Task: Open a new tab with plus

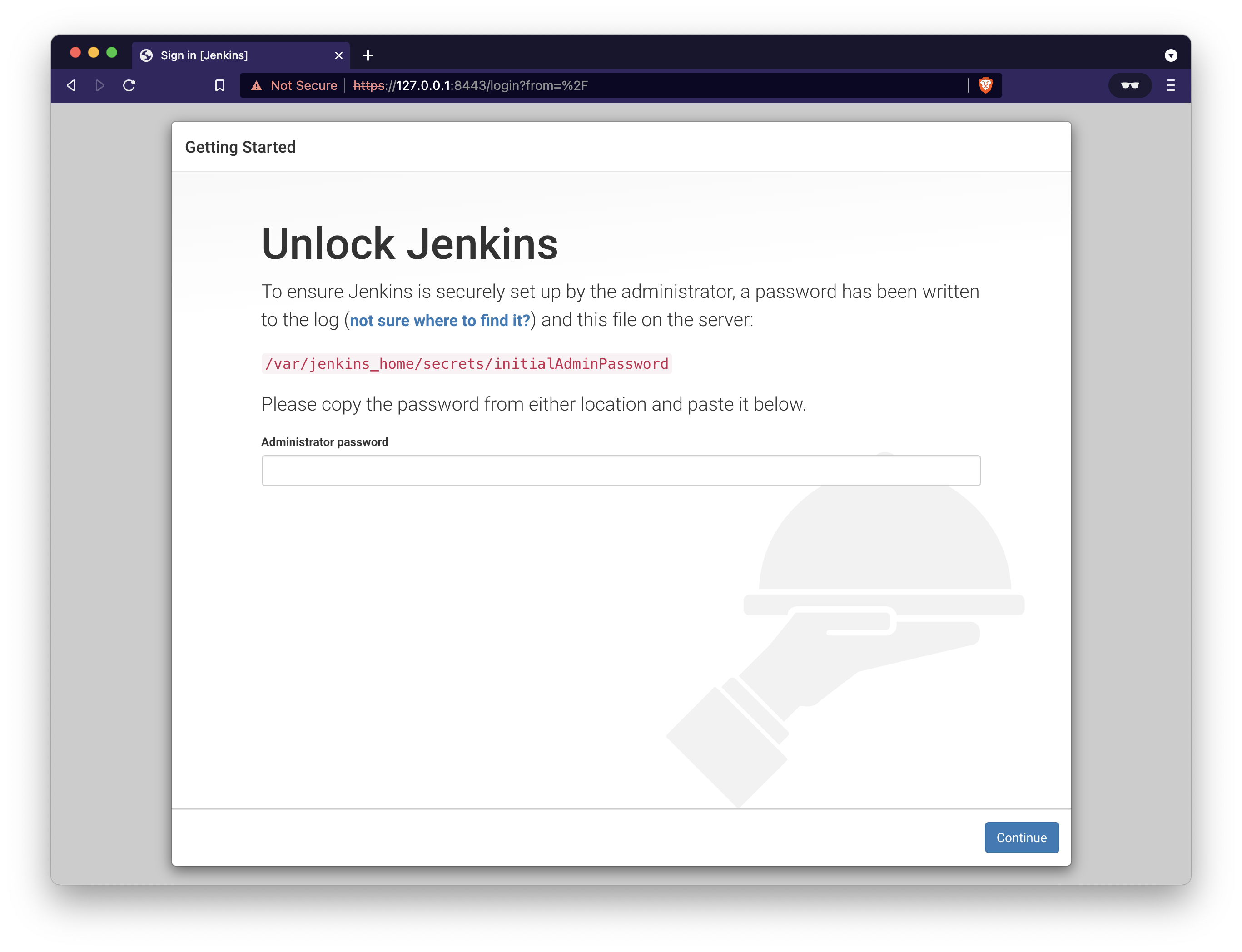Action: (368, 55)
